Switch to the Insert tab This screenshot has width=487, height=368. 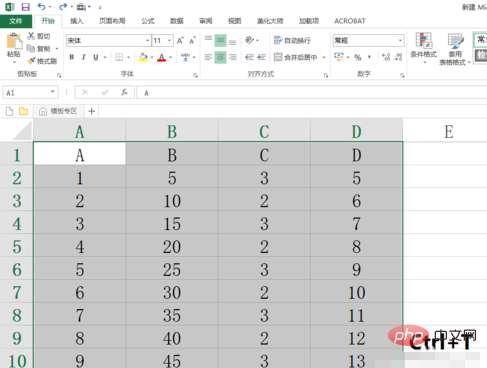(x=77, y=21)
